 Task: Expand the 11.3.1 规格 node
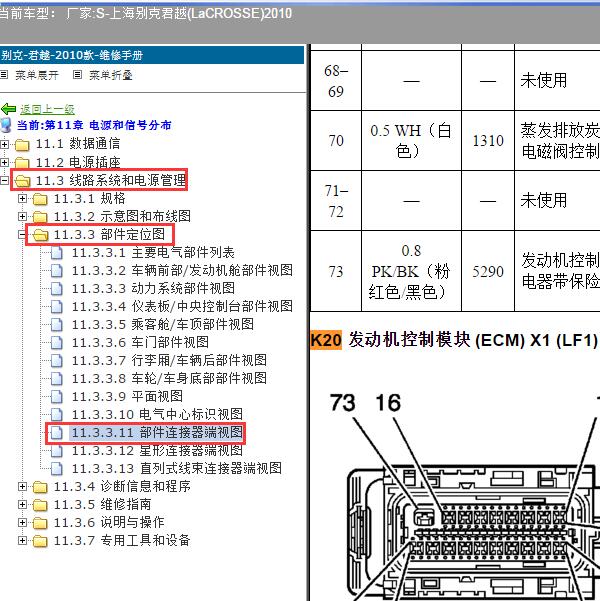click(x=22, y=199)
